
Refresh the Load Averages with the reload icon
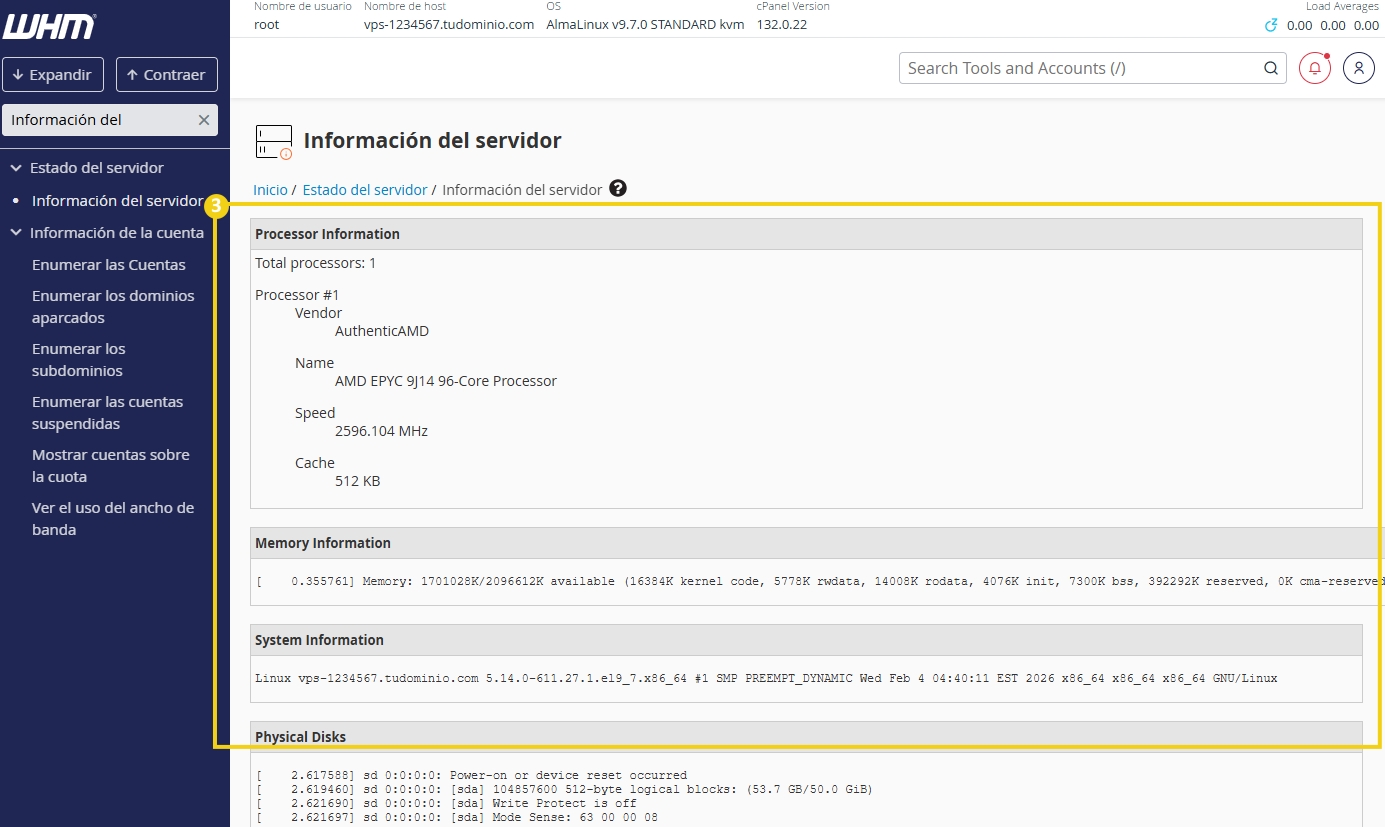(x=1270, y=26)
